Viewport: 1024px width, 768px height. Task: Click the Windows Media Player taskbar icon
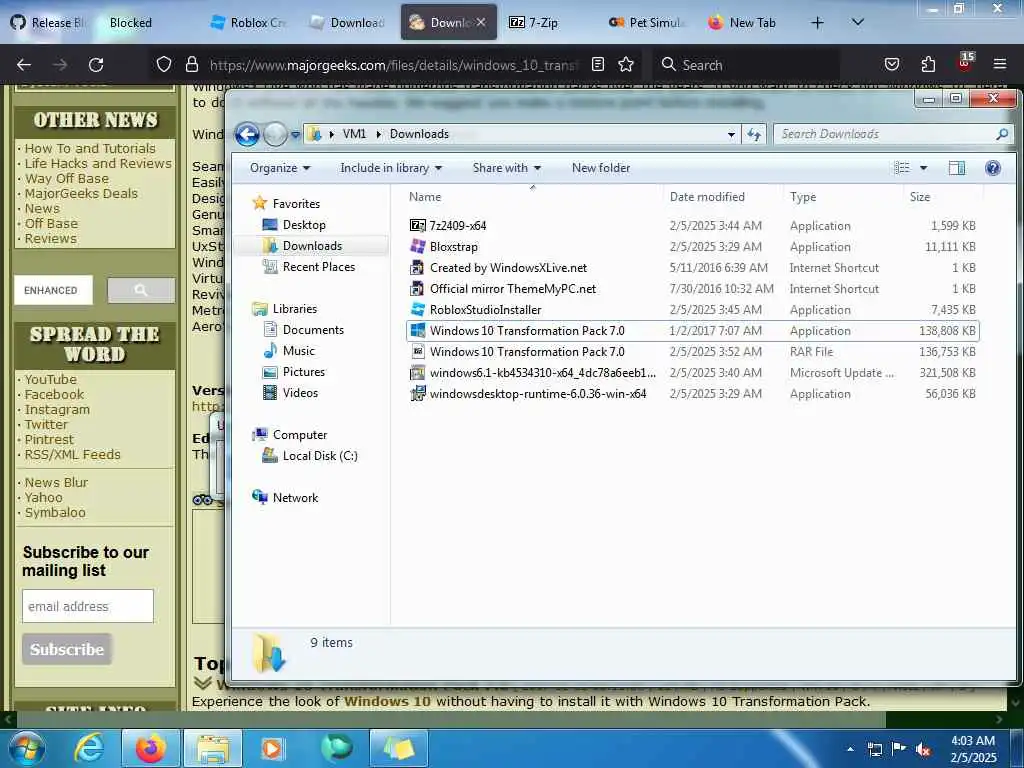[x=272, y=748]
